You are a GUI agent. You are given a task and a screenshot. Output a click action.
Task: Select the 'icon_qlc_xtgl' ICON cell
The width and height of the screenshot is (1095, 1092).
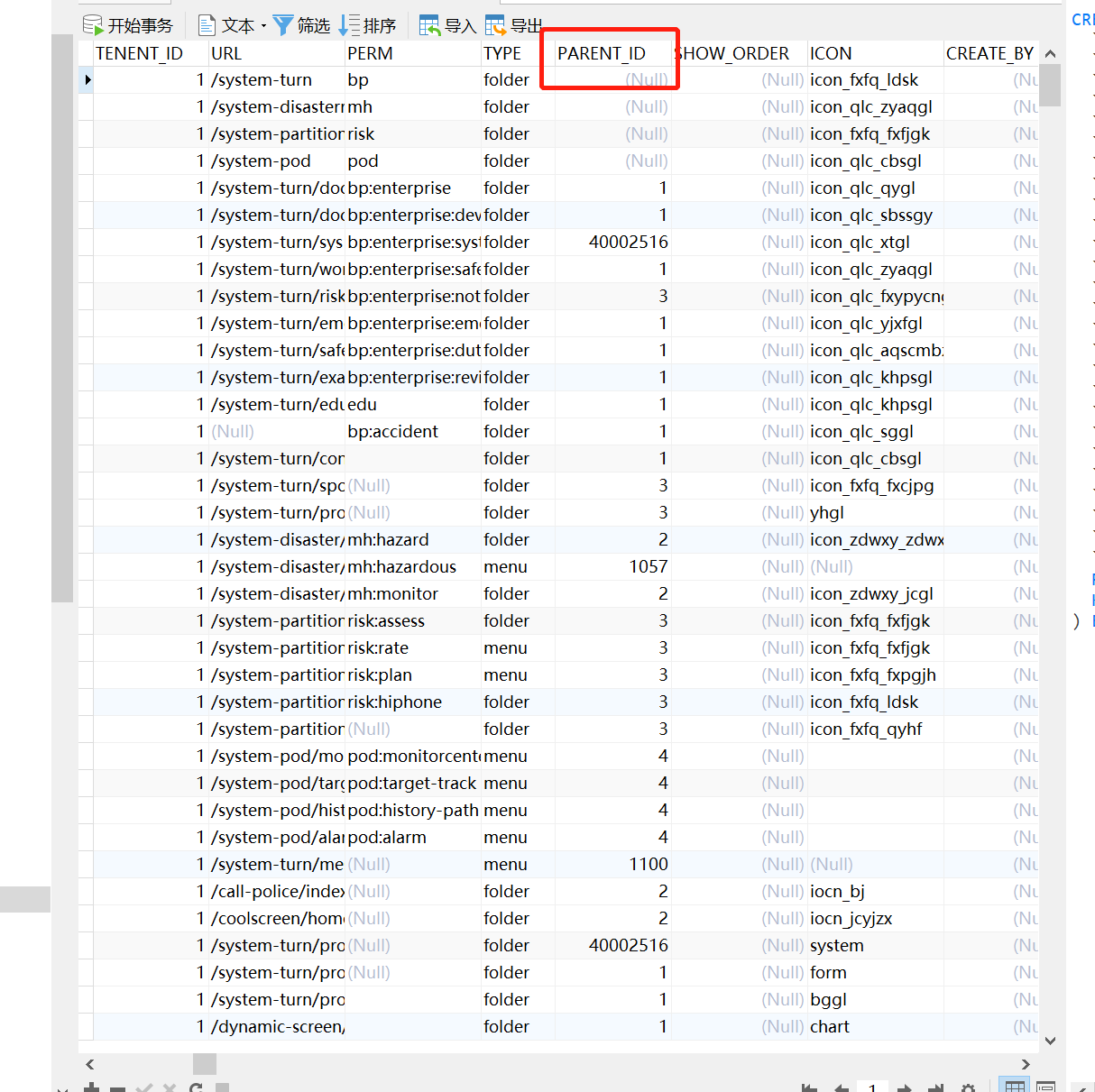pos(876,242)
